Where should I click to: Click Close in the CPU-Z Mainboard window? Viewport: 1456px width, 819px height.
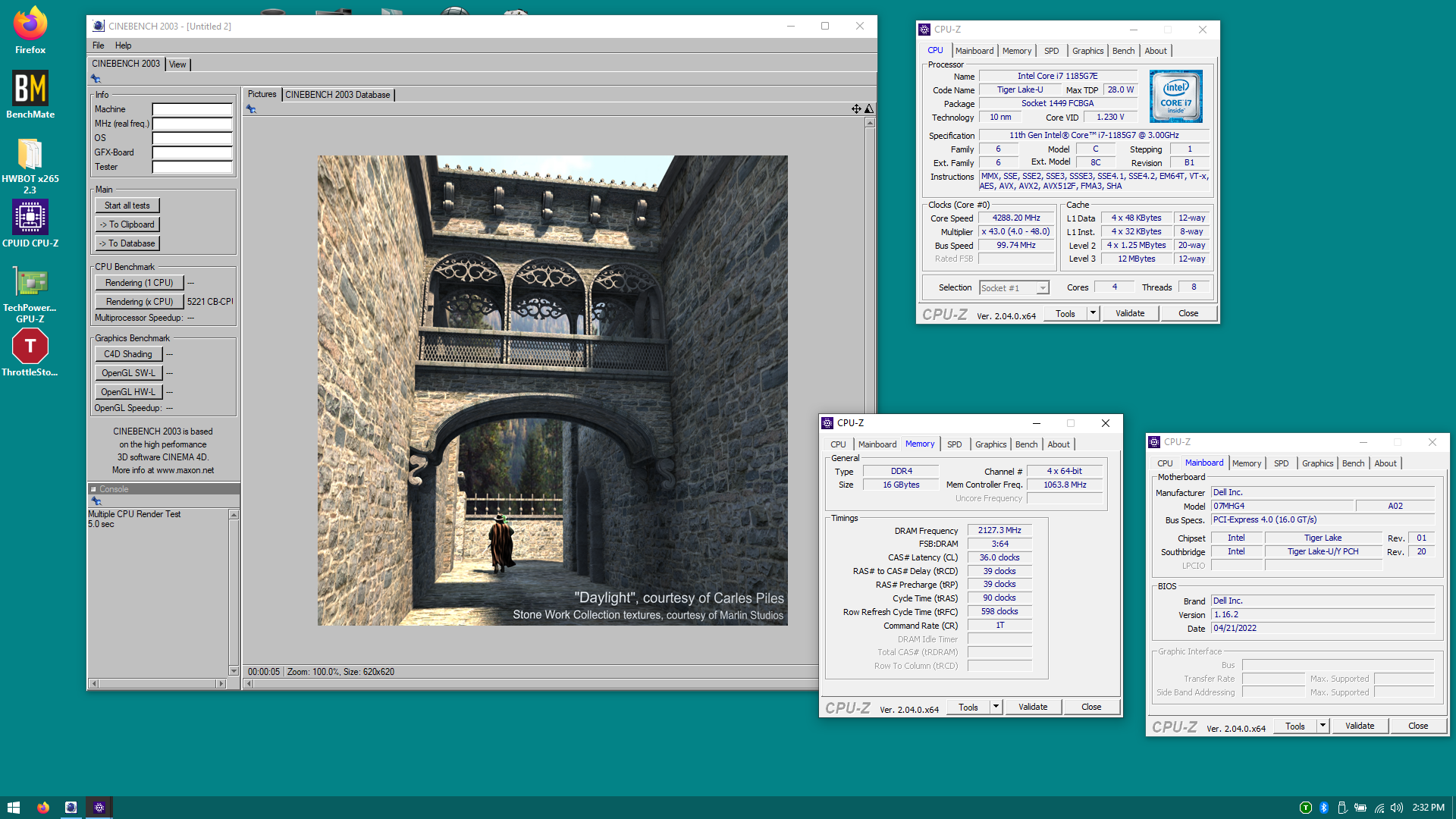1418,726
